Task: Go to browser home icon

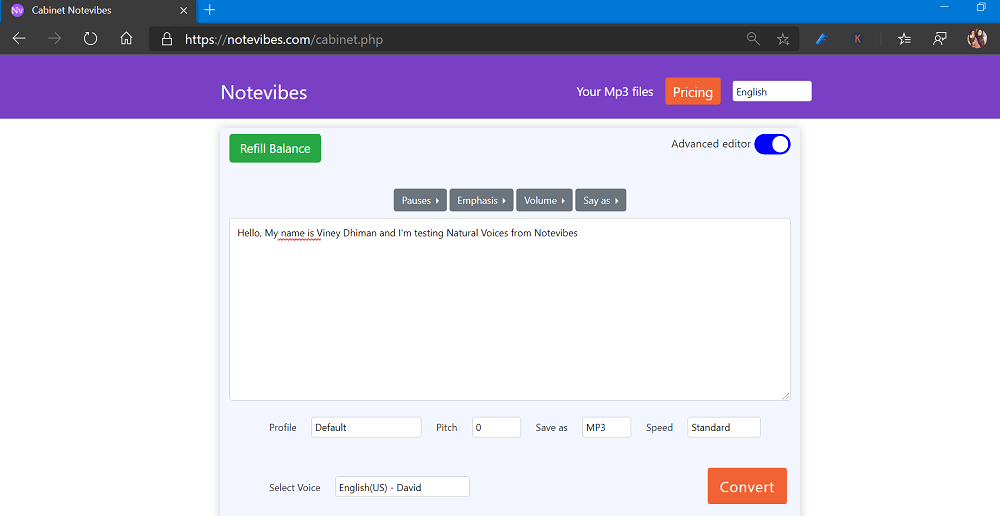Action: [126, 39]
